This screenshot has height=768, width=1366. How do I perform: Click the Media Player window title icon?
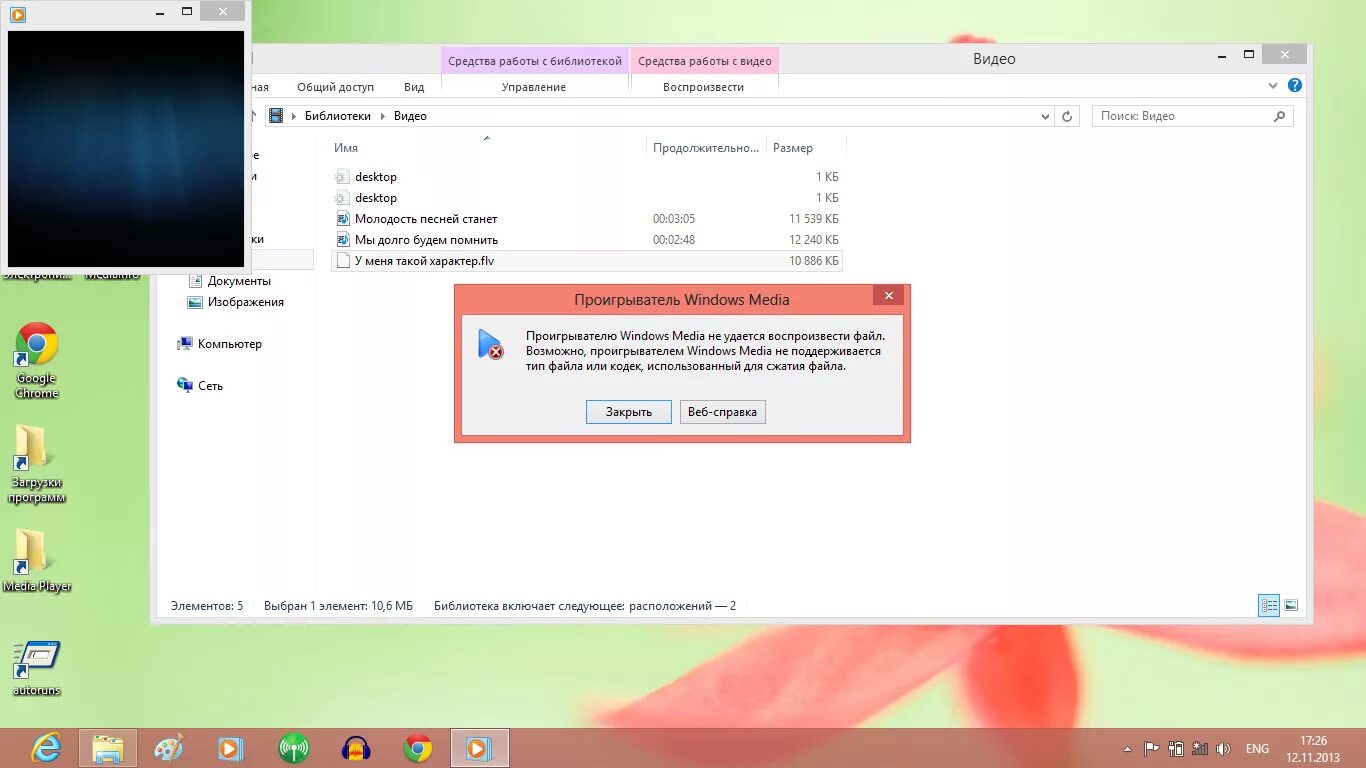click(18, 14)
